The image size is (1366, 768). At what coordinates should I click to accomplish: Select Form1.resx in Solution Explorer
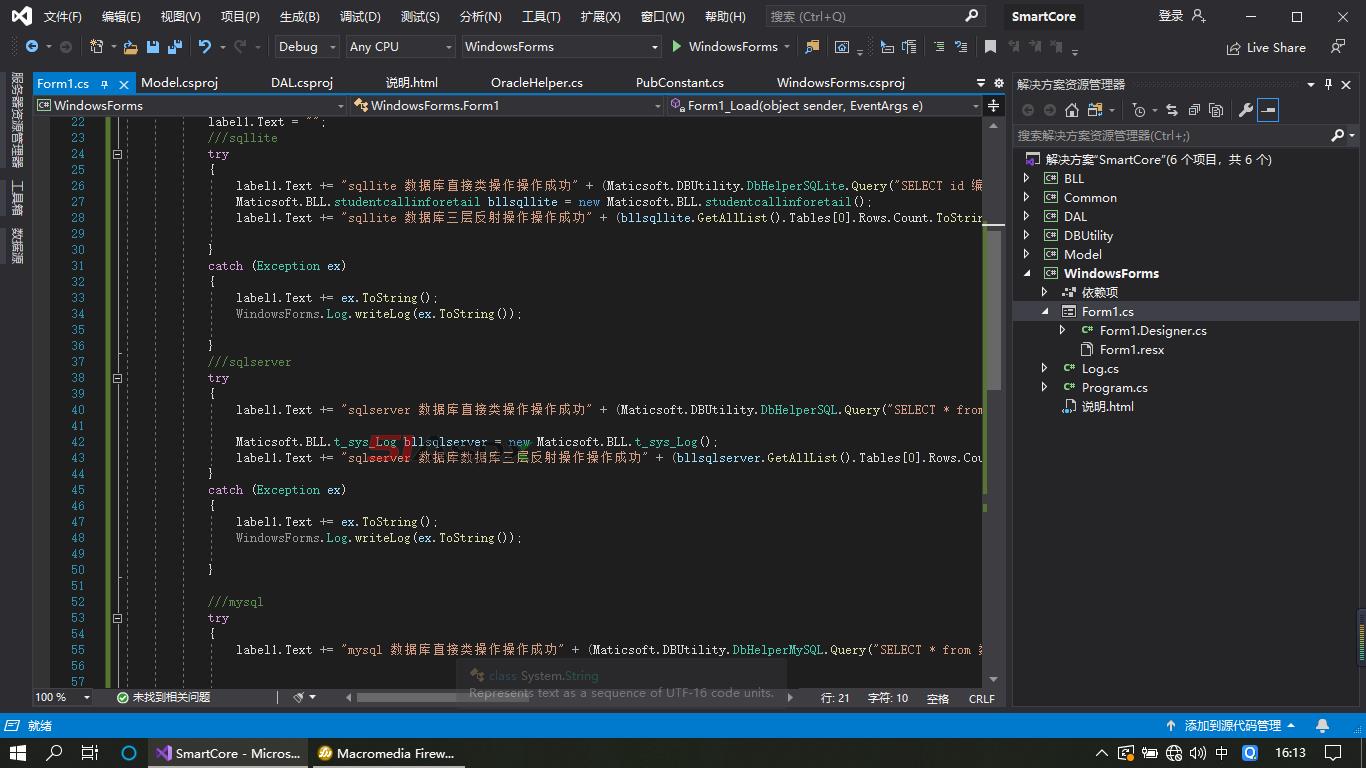click(1132, 349)
